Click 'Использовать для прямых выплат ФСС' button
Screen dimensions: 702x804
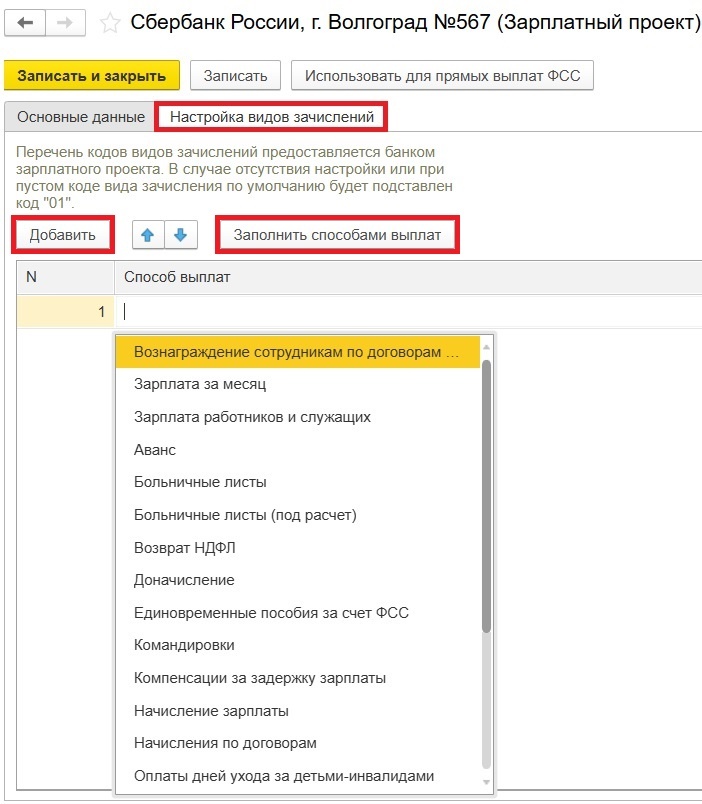click(x=442, y=76)
